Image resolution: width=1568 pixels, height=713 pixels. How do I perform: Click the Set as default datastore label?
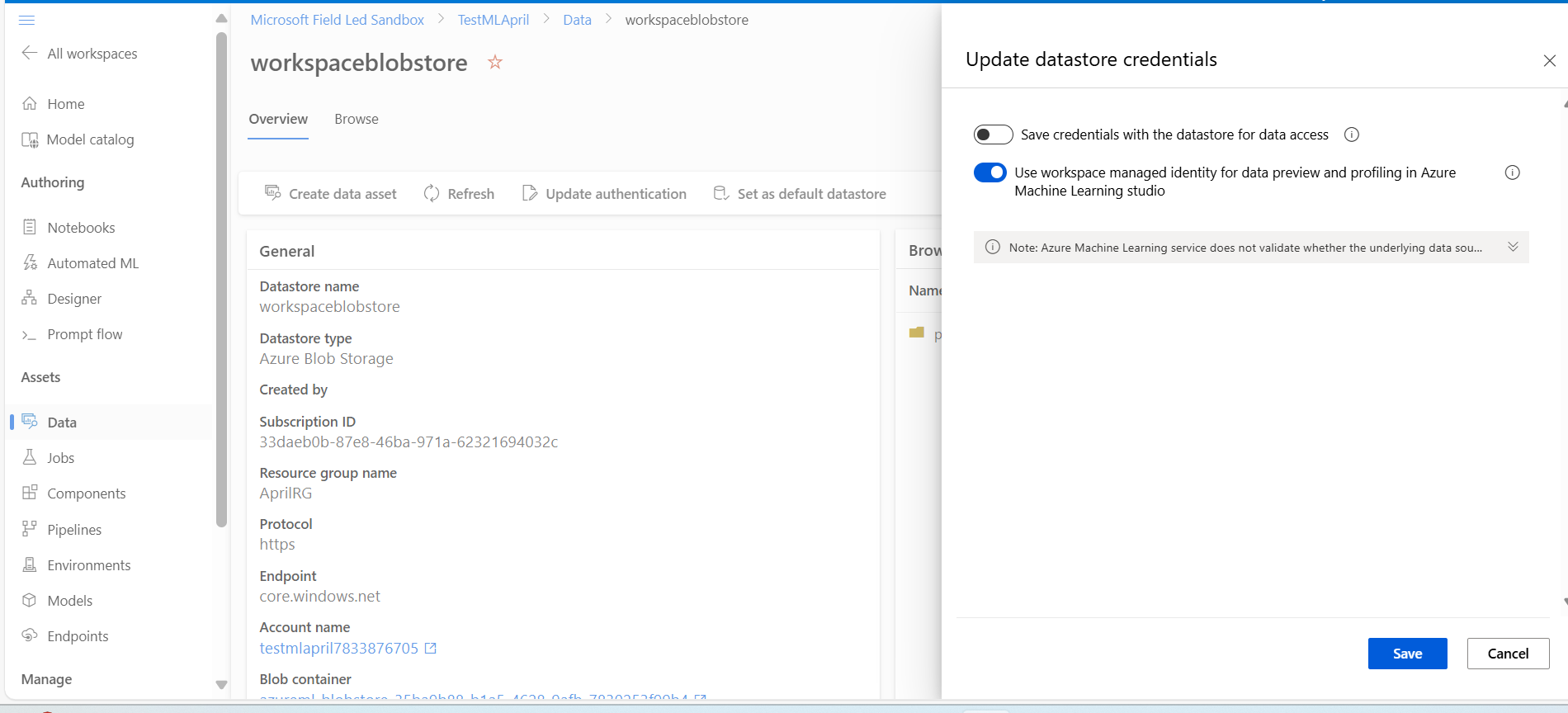point(812,194)
